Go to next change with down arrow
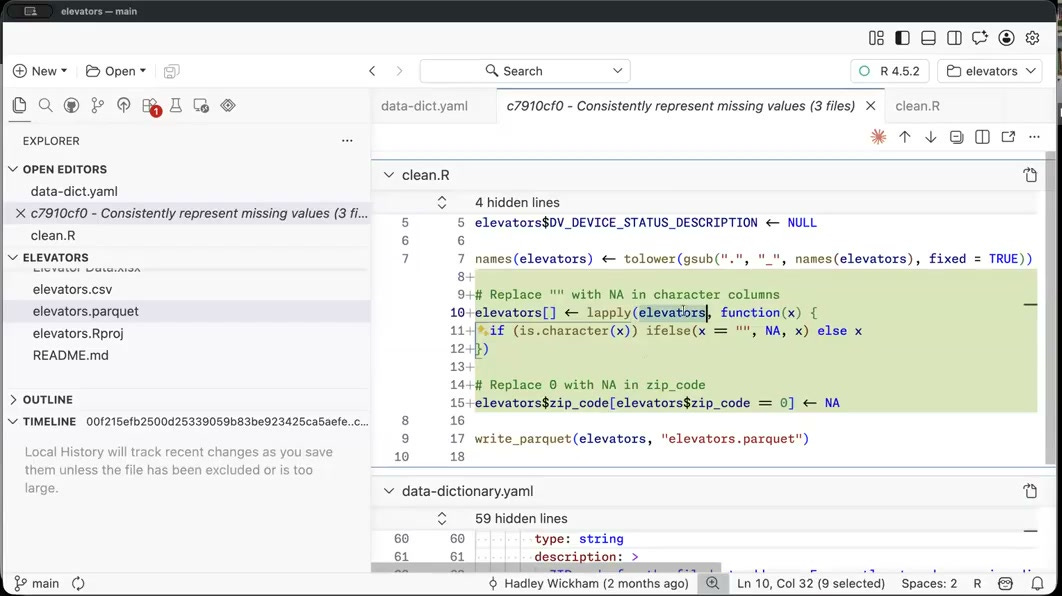This screenshot has width=1062, height=596. (x=931, y=137)
